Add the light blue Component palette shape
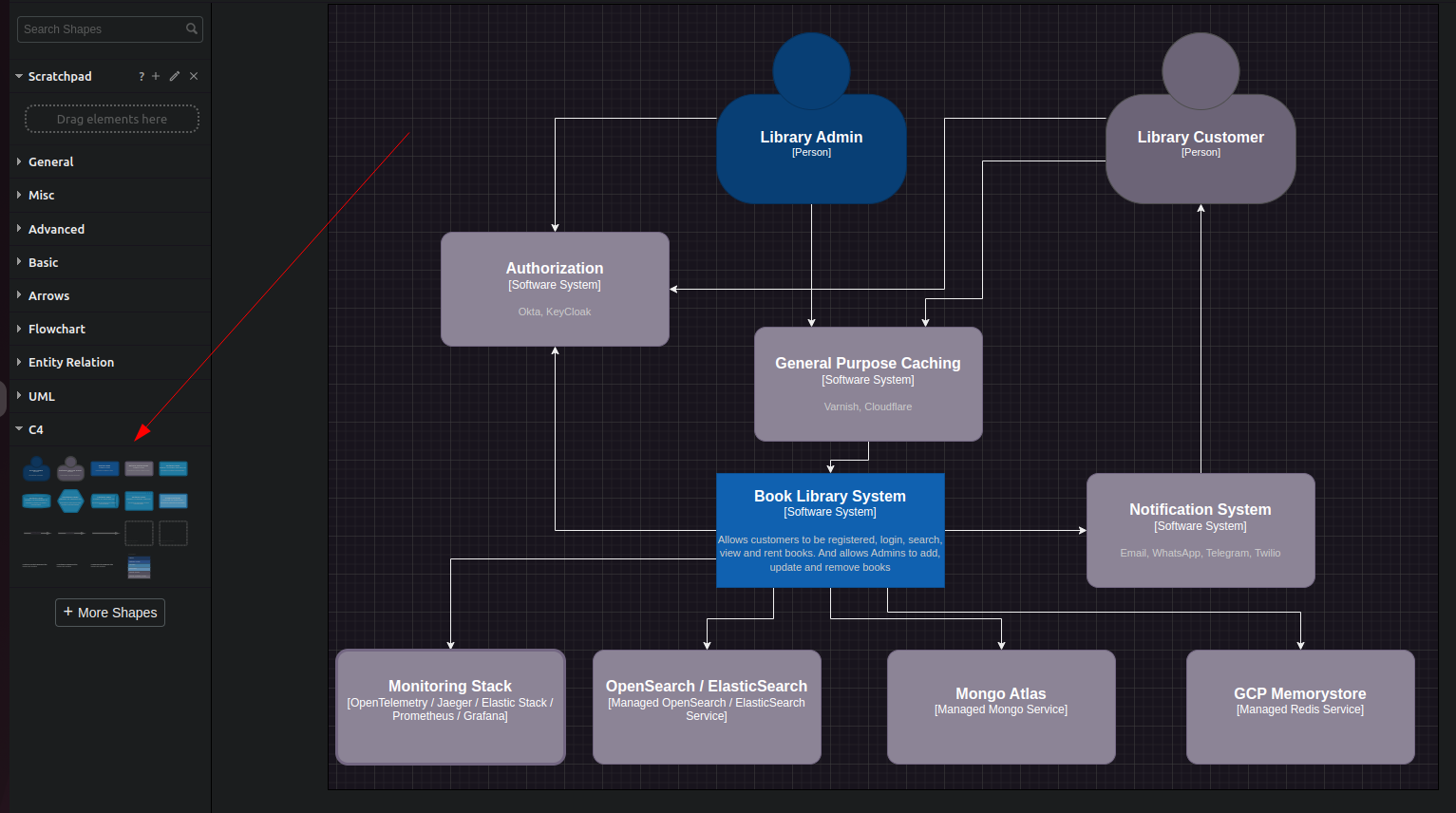 click(x=173, y=501)
